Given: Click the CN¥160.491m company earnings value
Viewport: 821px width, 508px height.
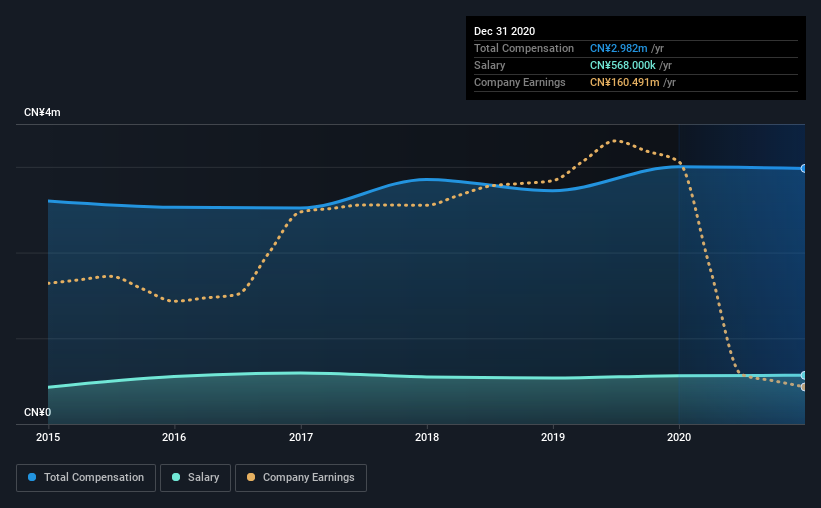Looking at the screenshot, I should 625,82.
